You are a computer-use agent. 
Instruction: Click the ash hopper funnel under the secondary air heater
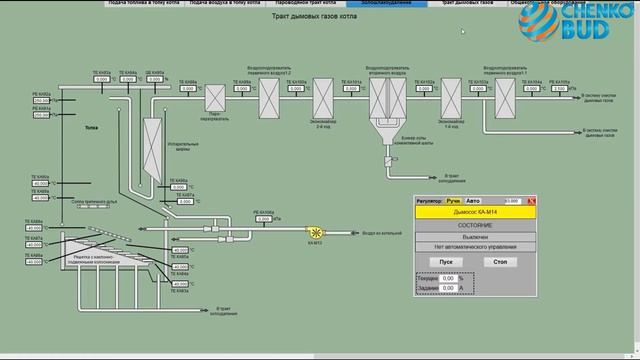click(388, 132)
